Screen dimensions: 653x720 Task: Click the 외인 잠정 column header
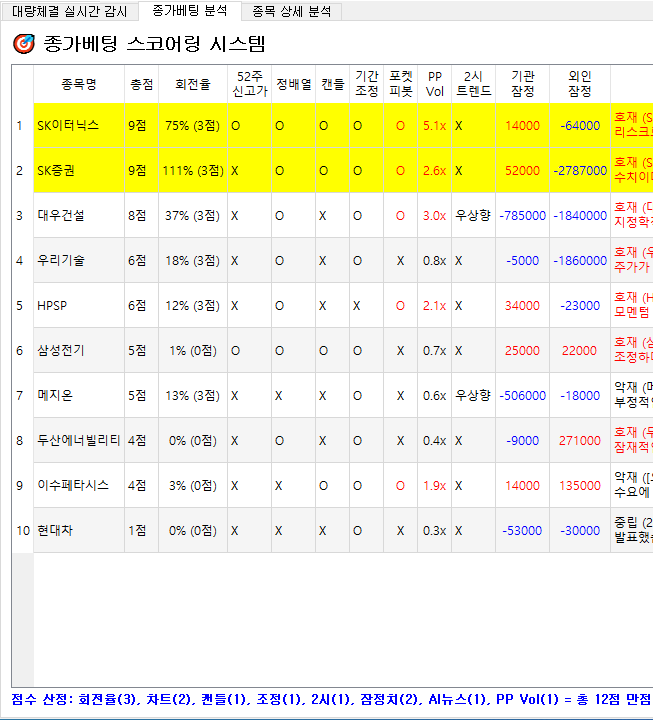coord(580,84)
